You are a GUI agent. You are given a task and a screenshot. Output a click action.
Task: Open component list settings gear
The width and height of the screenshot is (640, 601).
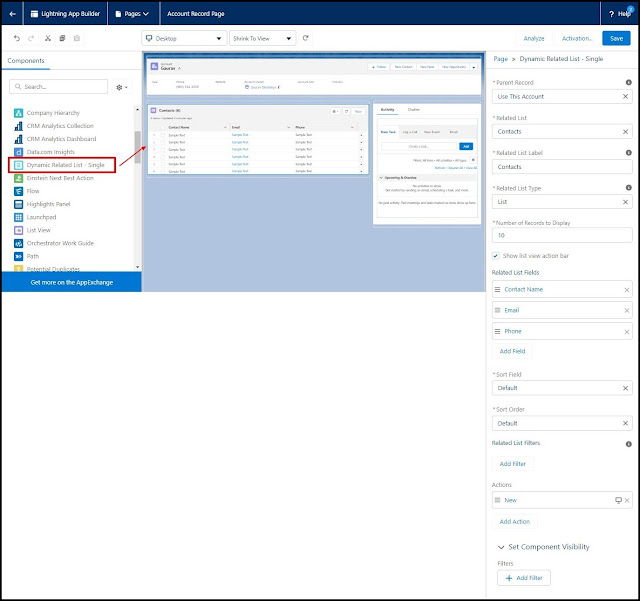coord(121,87)
